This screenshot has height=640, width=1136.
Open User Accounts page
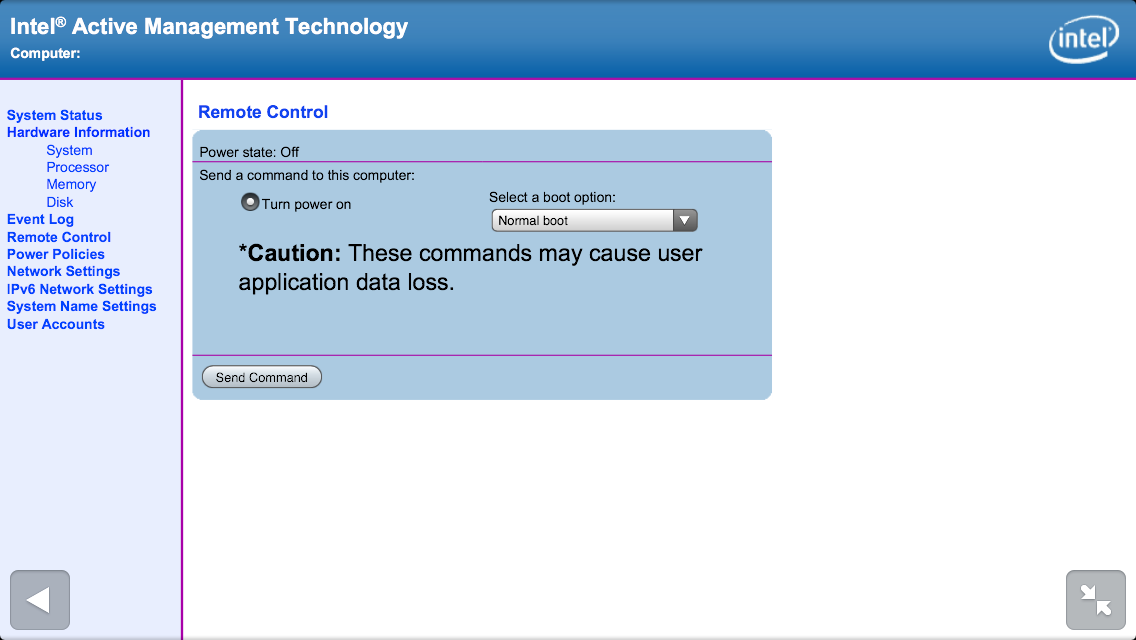pyautogui.click(x=56, y=324)
